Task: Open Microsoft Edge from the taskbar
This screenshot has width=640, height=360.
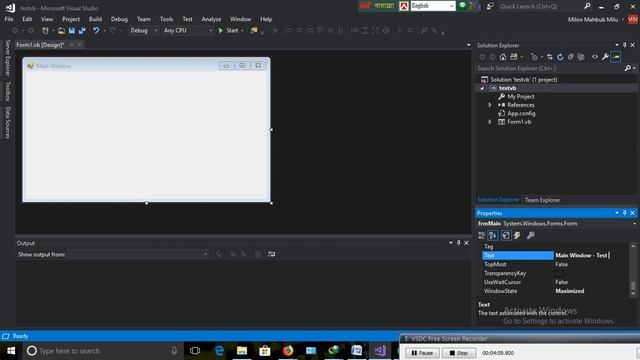Action: click(219, 351)
